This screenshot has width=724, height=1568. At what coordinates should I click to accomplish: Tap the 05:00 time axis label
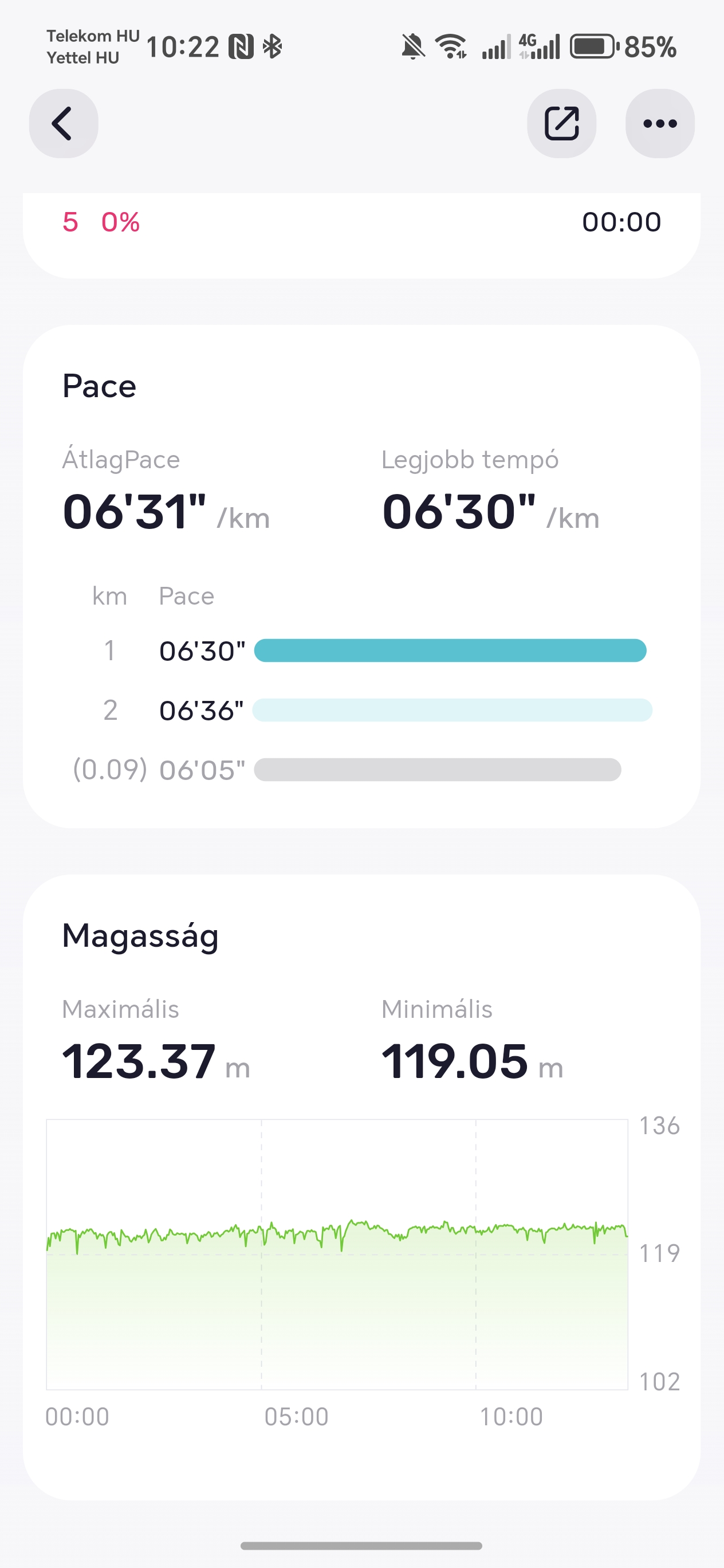(x=296, y=1417)
